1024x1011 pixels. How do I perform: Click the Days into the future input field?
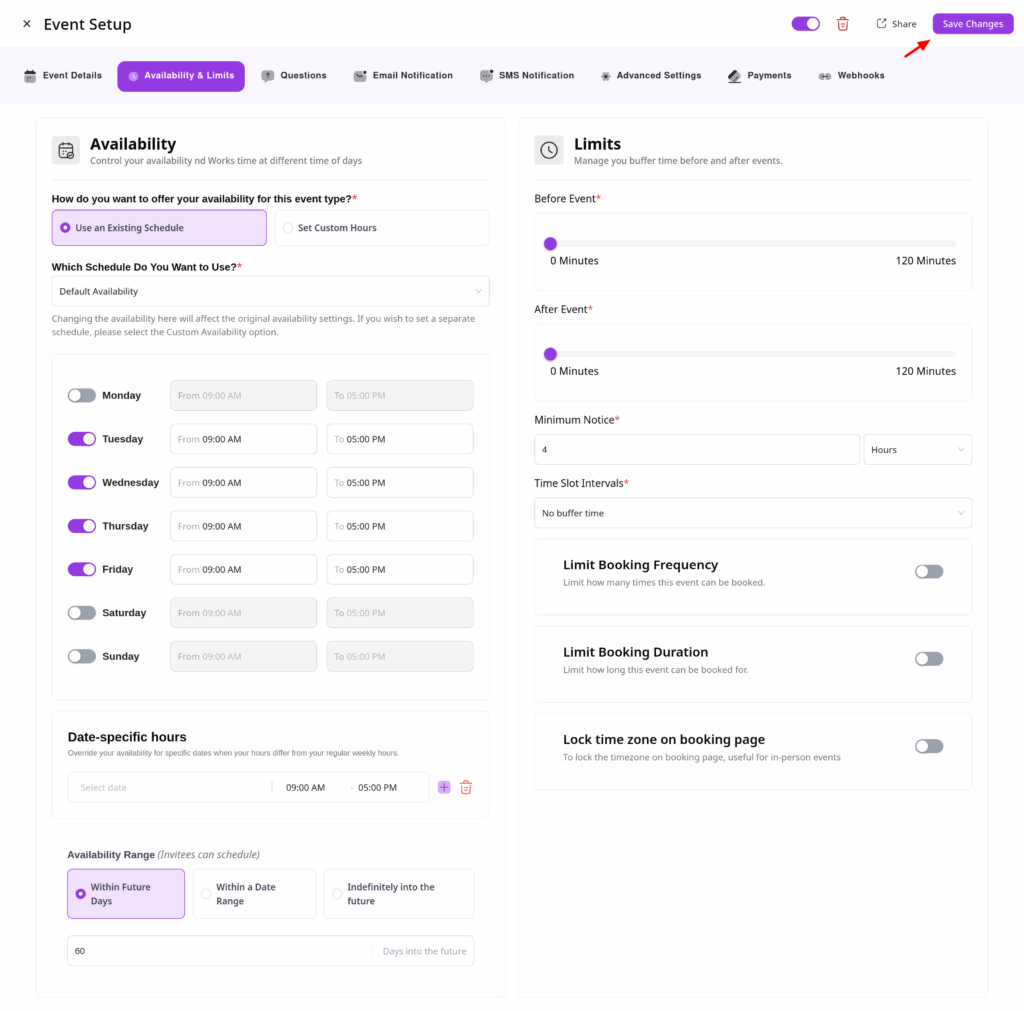tap(220, 951)
